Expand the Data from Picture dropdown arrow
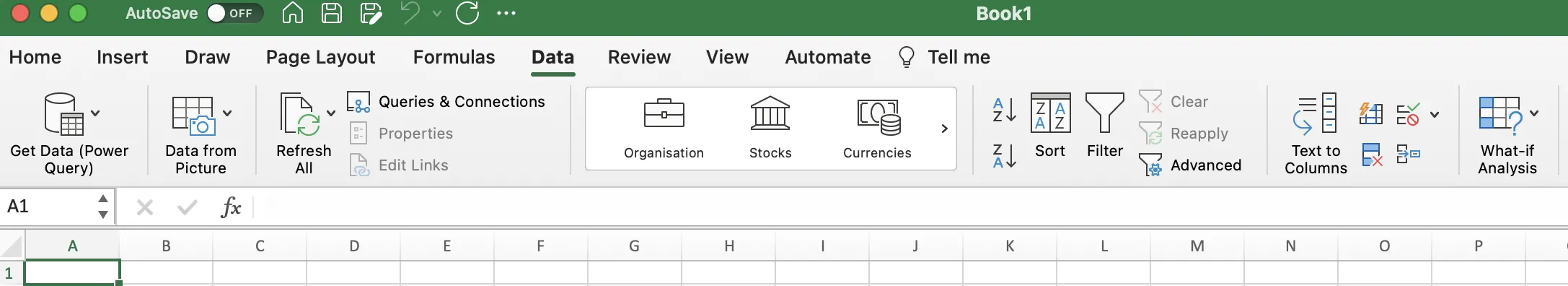 click(227, 113)
